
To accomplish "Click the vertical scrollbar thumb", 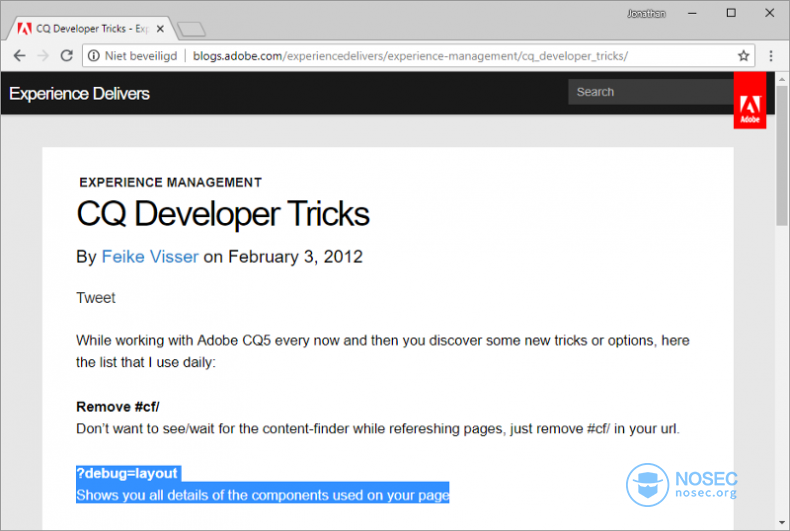I will [782, 155].
